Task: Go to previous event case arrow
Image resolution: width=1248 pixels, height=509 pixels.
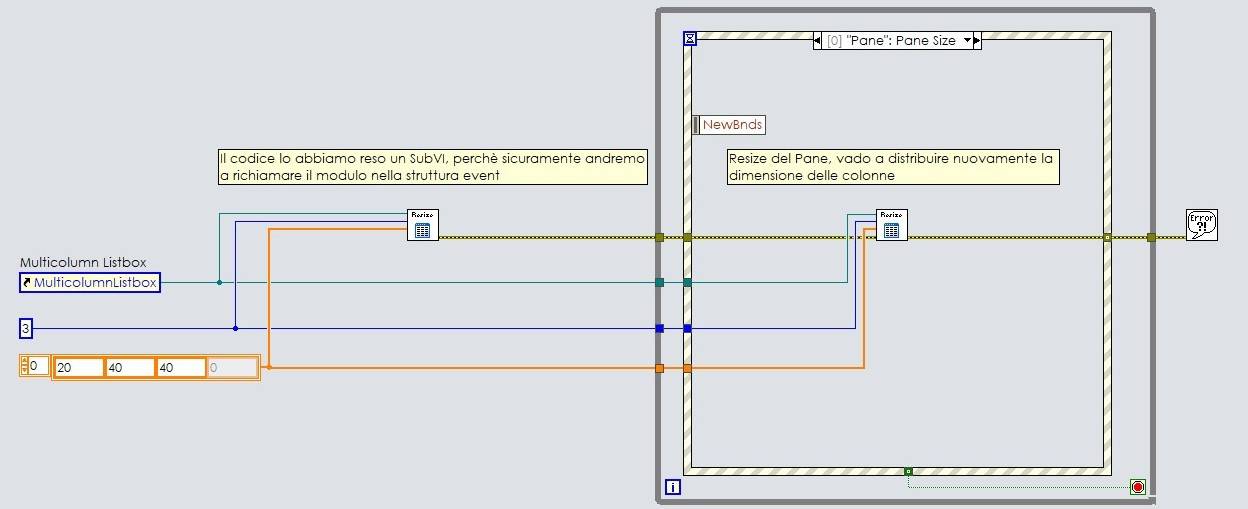Action: pyautogui.click(x=818, y=41)
